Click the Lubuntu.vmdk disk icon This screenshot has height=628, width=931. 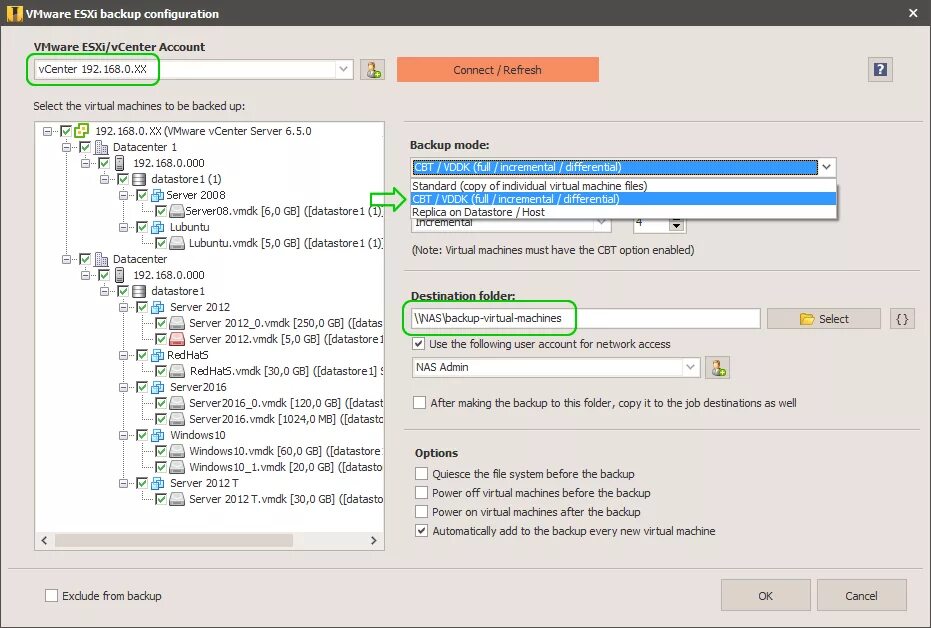[176, 243]
